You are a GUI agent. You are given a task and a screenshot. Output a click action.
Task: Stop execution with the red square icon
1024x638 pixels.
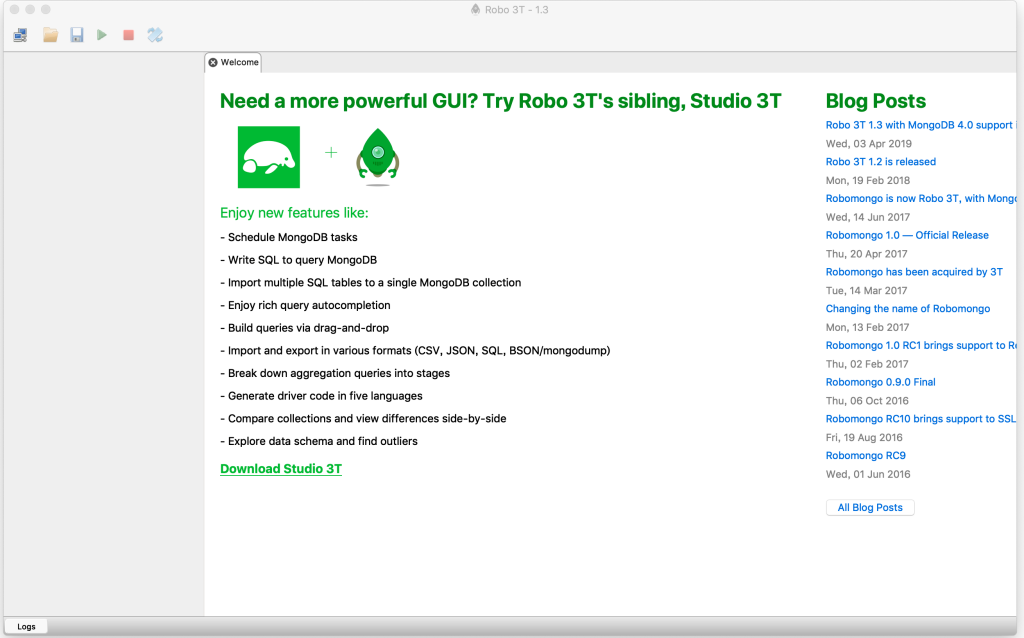(129, 35)
